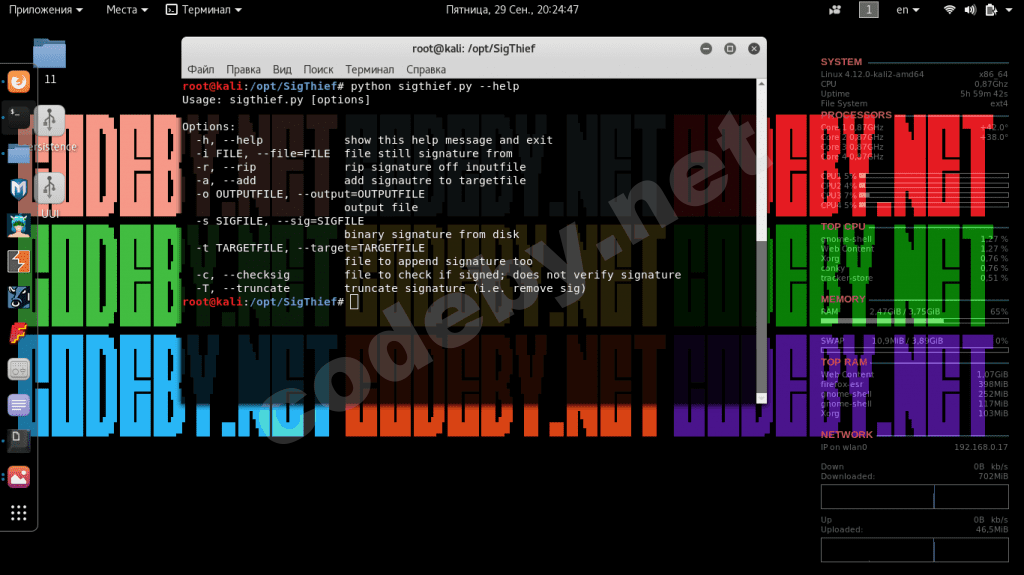Click '-s SIGFILE, --sig=SIGFILE' line
The width and height of the screenshot is (1024, 575).
click(280, 221)
